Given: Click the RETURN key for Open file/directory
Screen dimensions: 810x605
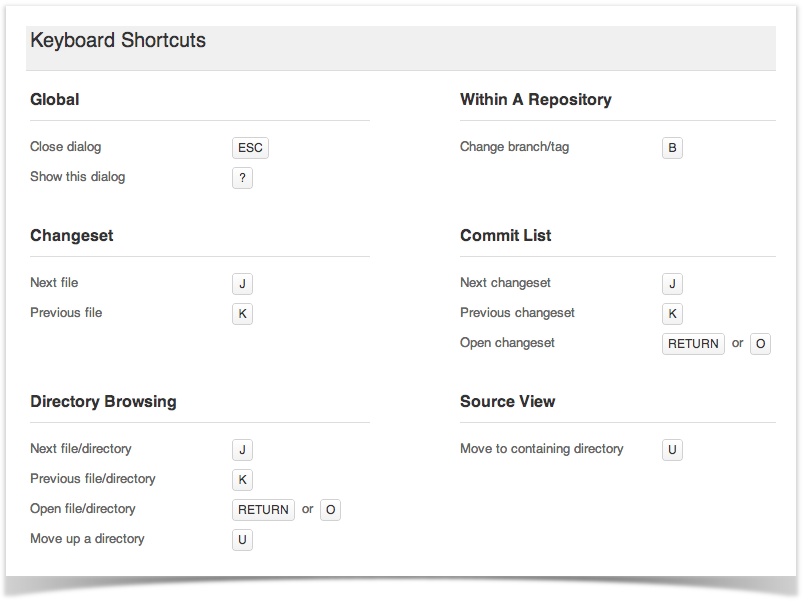Looking at the screenshot, I should click(x=263, y=509).
